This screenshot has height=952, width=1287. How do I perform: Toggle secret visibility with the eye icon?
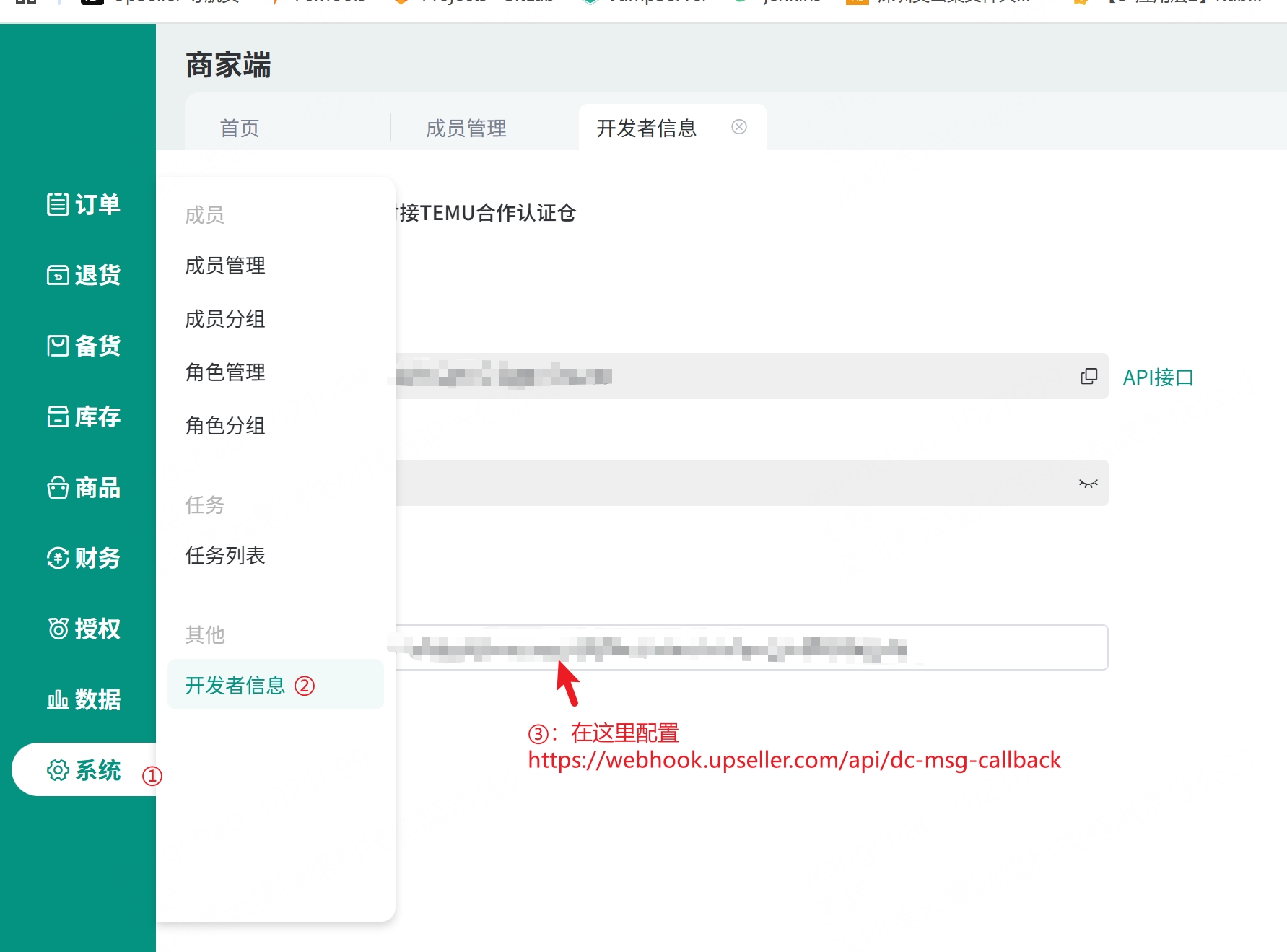click(1088, 483)
